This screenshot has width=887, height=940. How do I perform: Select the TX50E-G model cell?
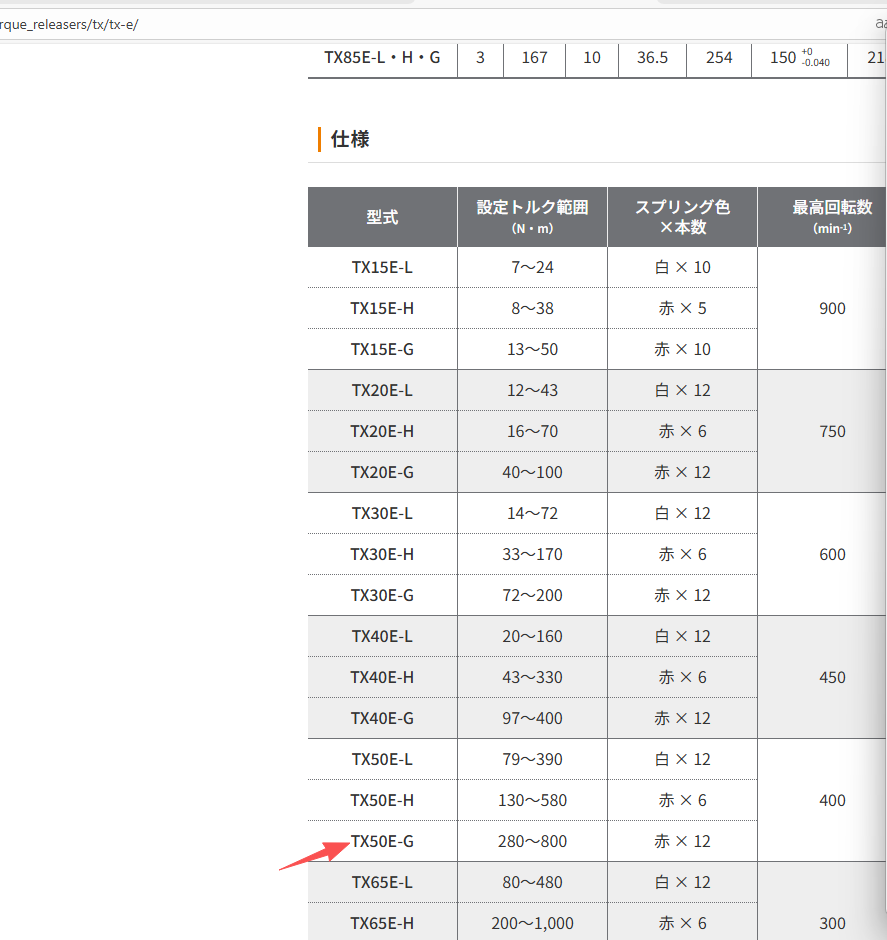tap(382, 842)
